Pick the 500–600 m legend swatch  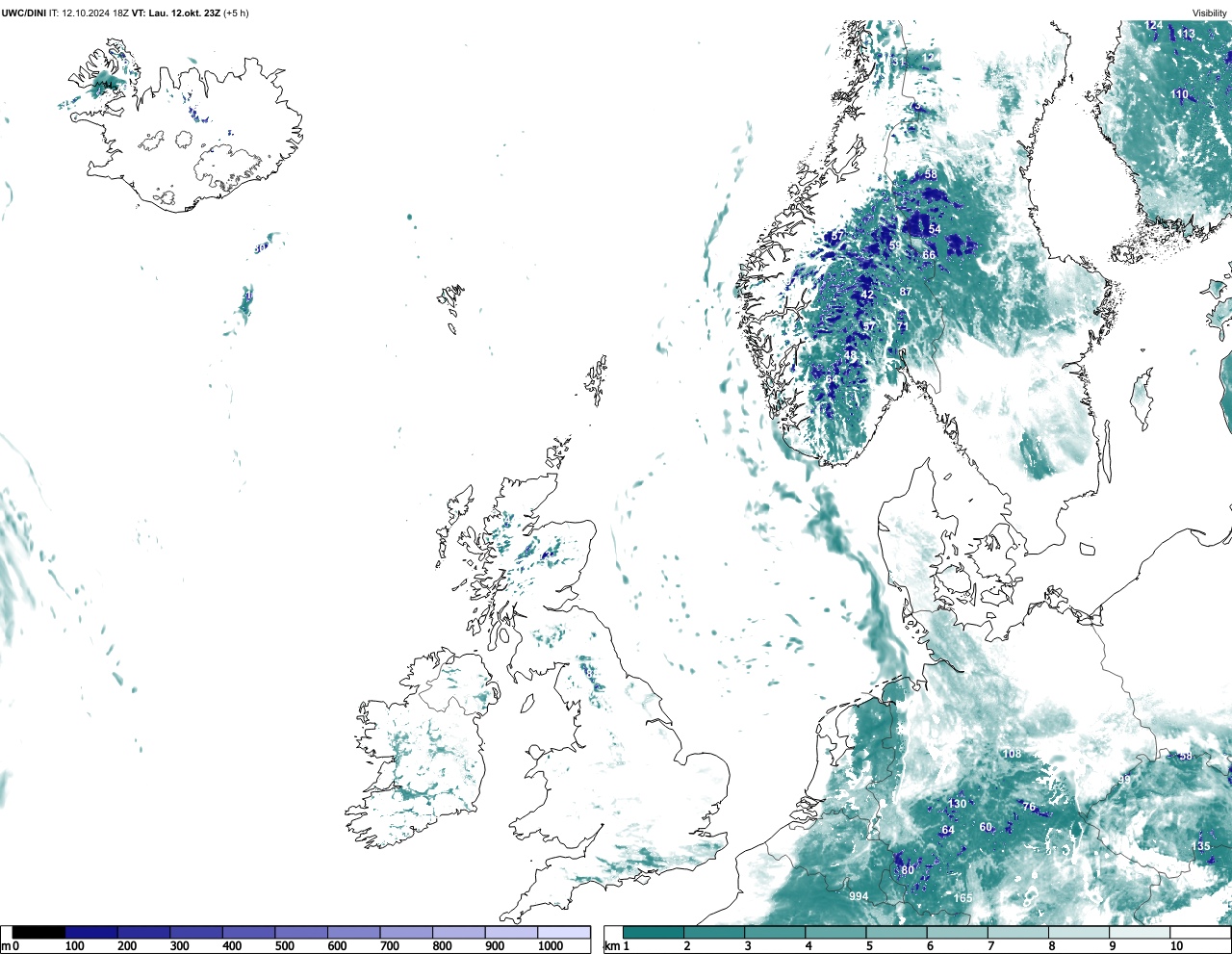(301, 933)
